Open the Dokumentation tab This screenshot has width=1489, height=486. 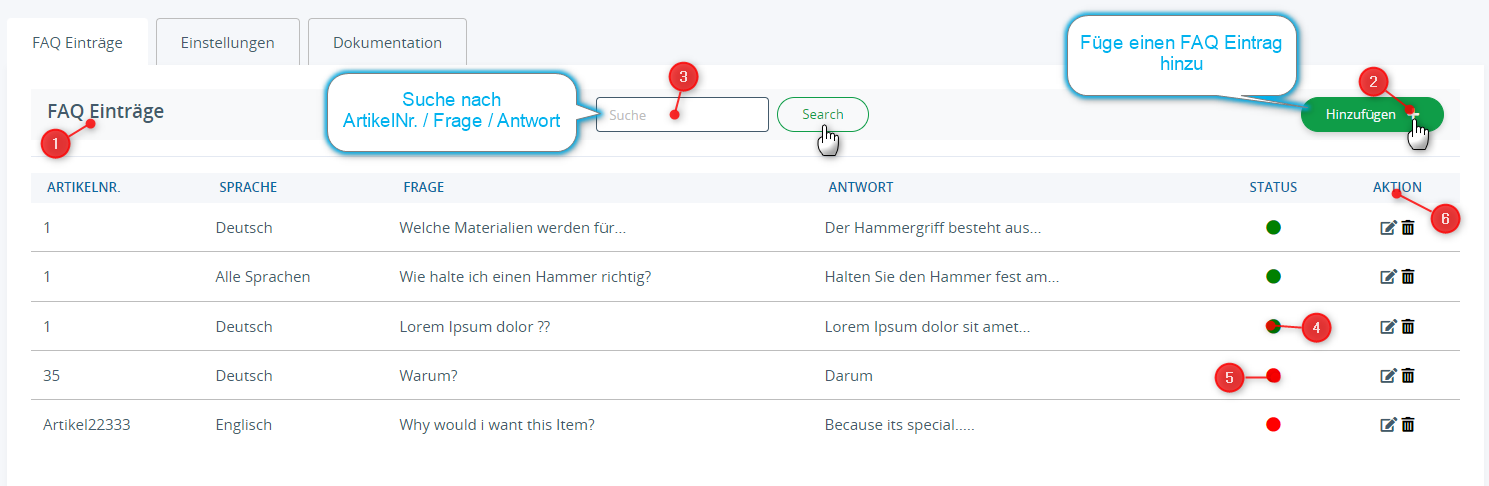point(387,43)
